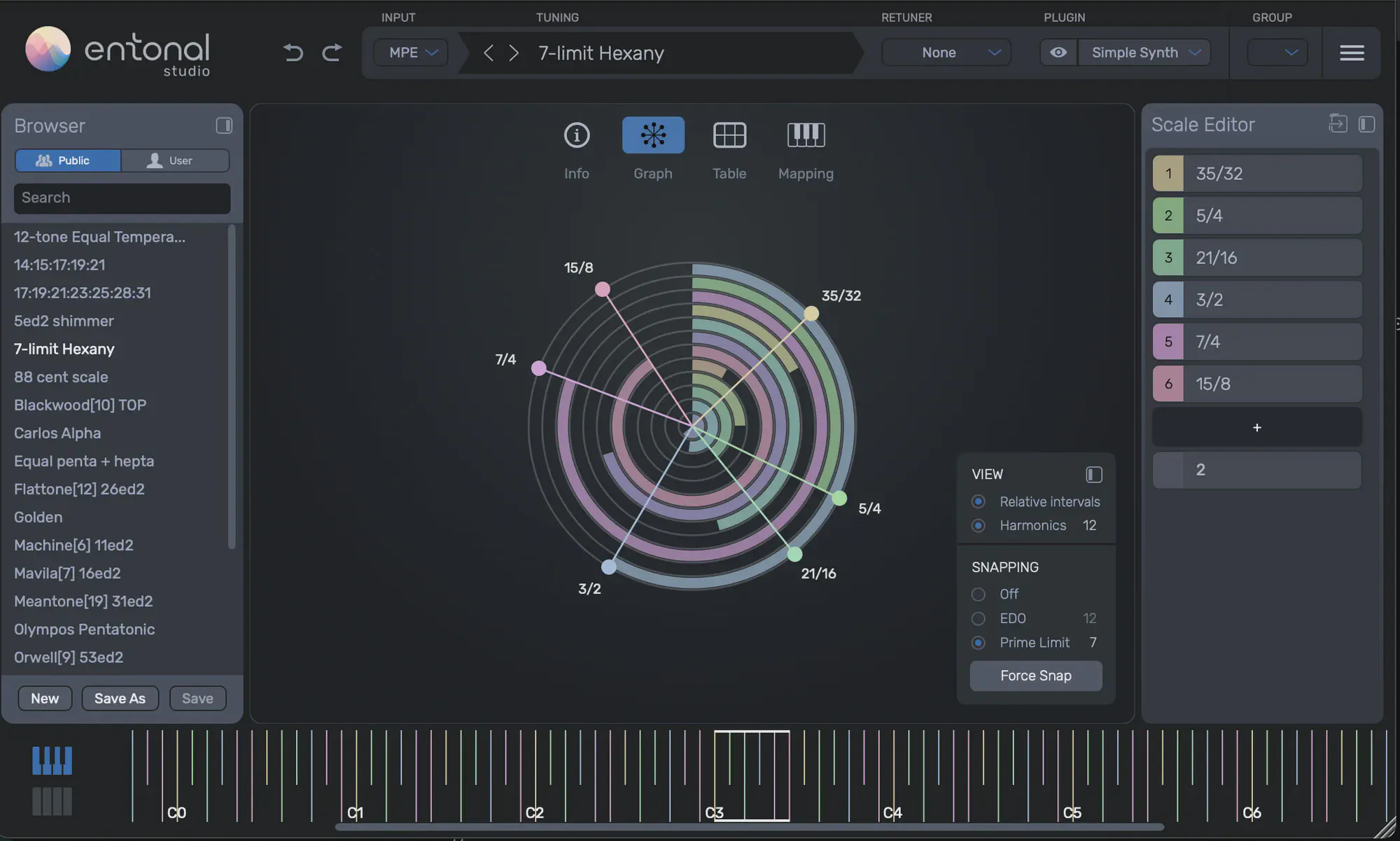The height and width of the screenshot is (841, 1400).
Task: Click the Save As button
Action: 120,698
